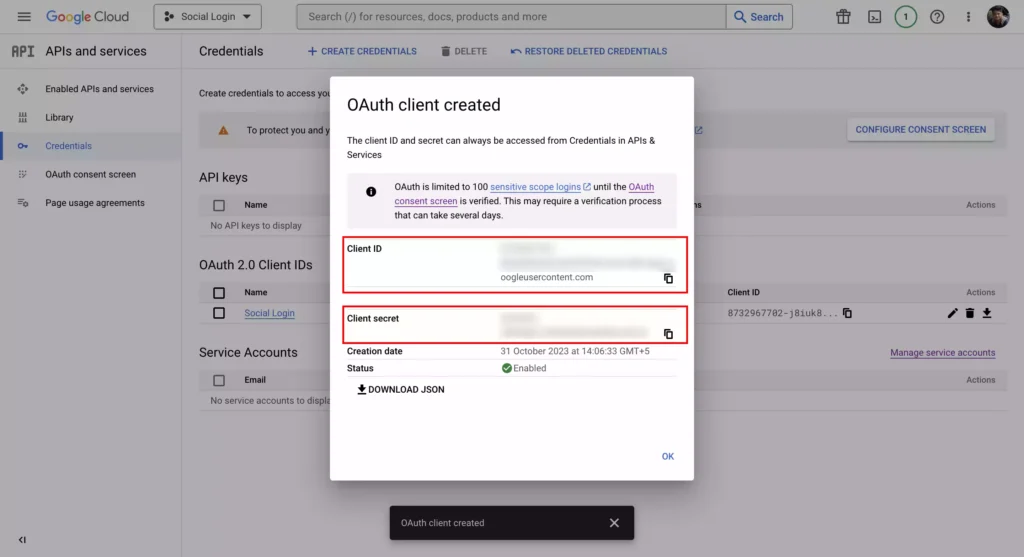Click the warning triangle icon in the banner
The height and width of the screenshot is (557, 1024).
[x=223, y=130]
